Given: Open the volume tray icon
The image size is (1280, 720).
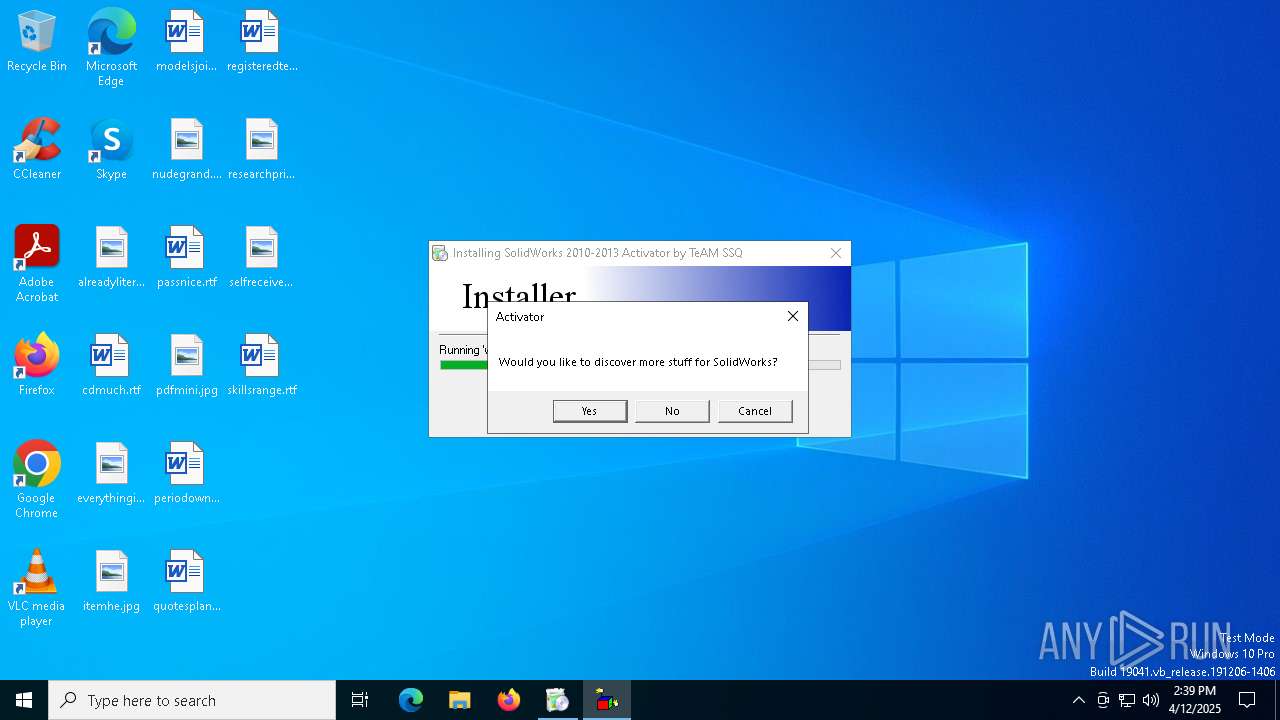Looking at the screenshot, I should coord(1151,700).
